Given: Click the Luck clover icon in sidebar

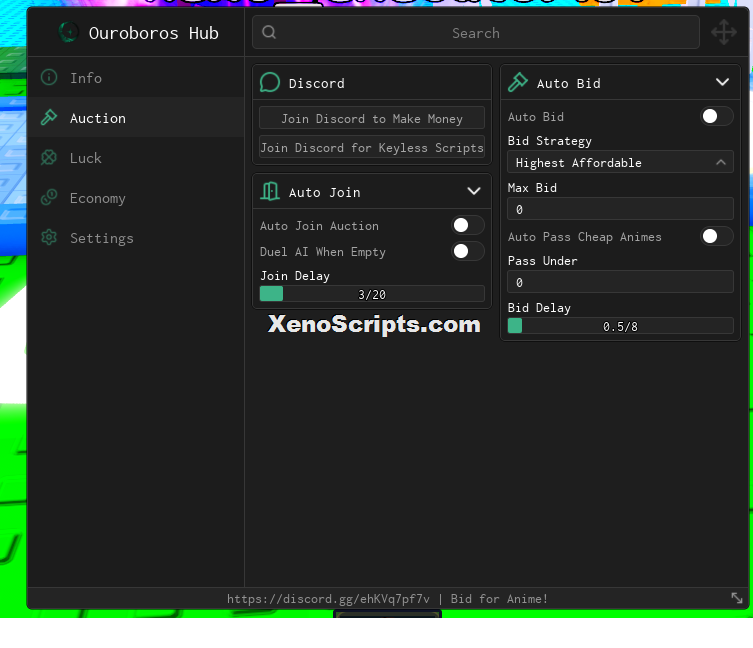Looking at the screenshot, I should click(49, 158).
